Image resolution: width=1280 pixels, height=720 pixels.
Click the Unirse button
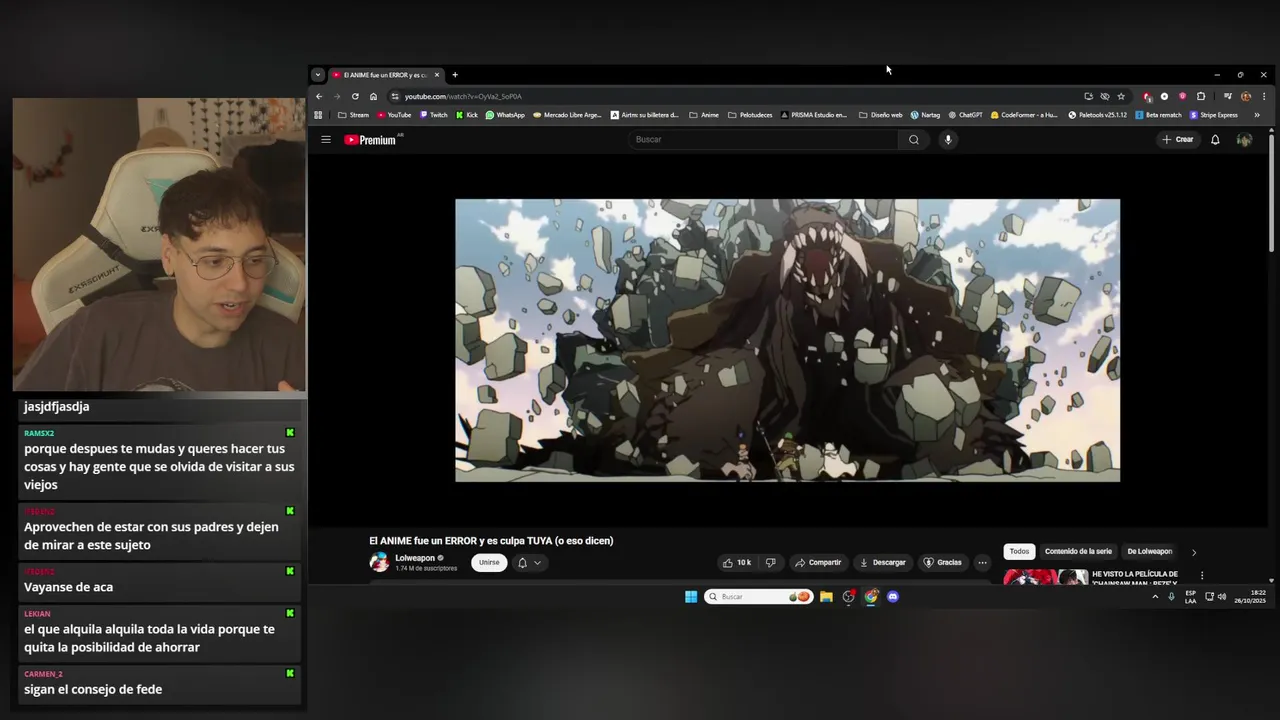tap(489, 563)
